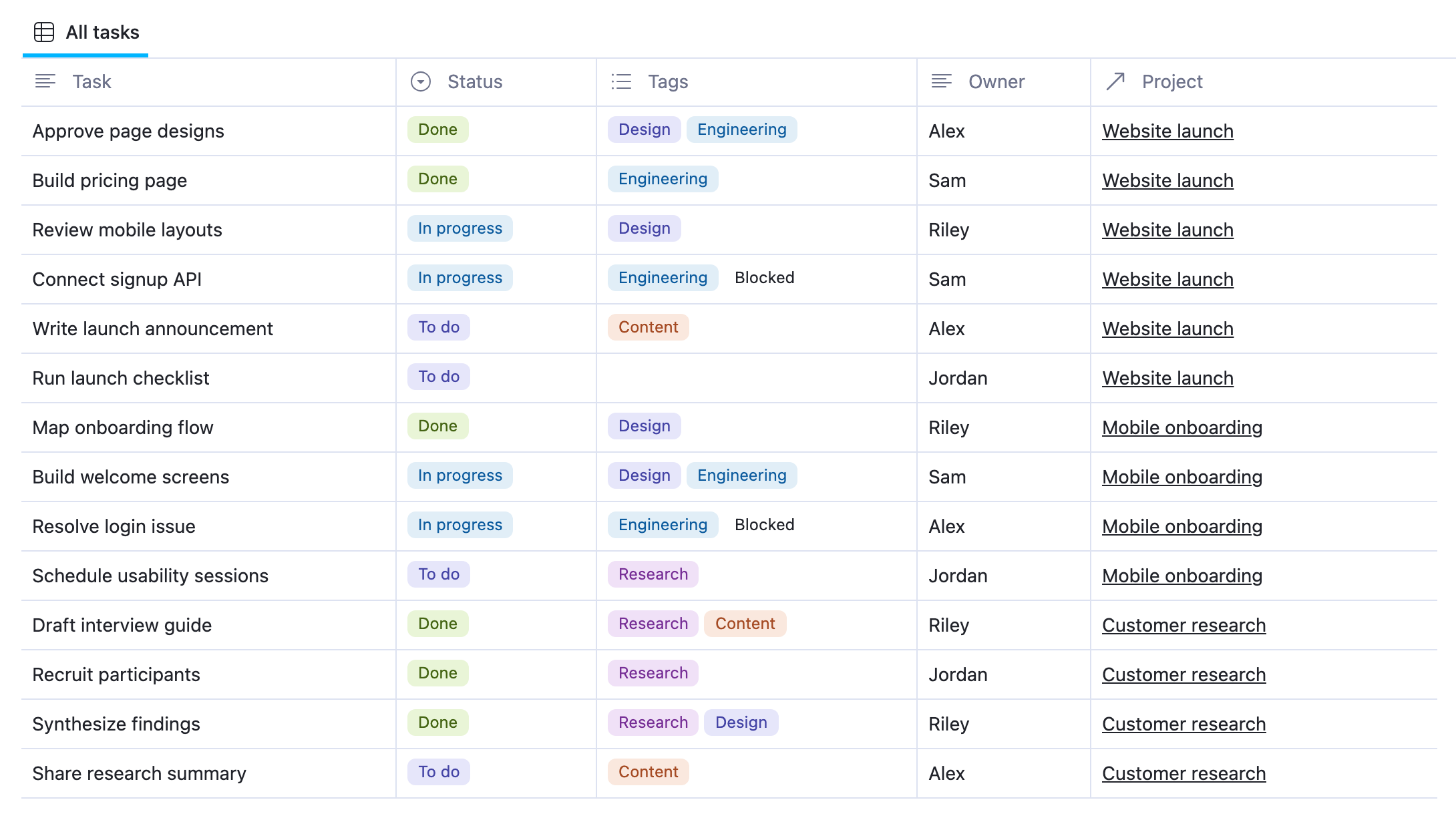The width and height of the screenshot is (1456, 828).
Task: Click the text icon in Task header
Action: [x=45, y=81]
